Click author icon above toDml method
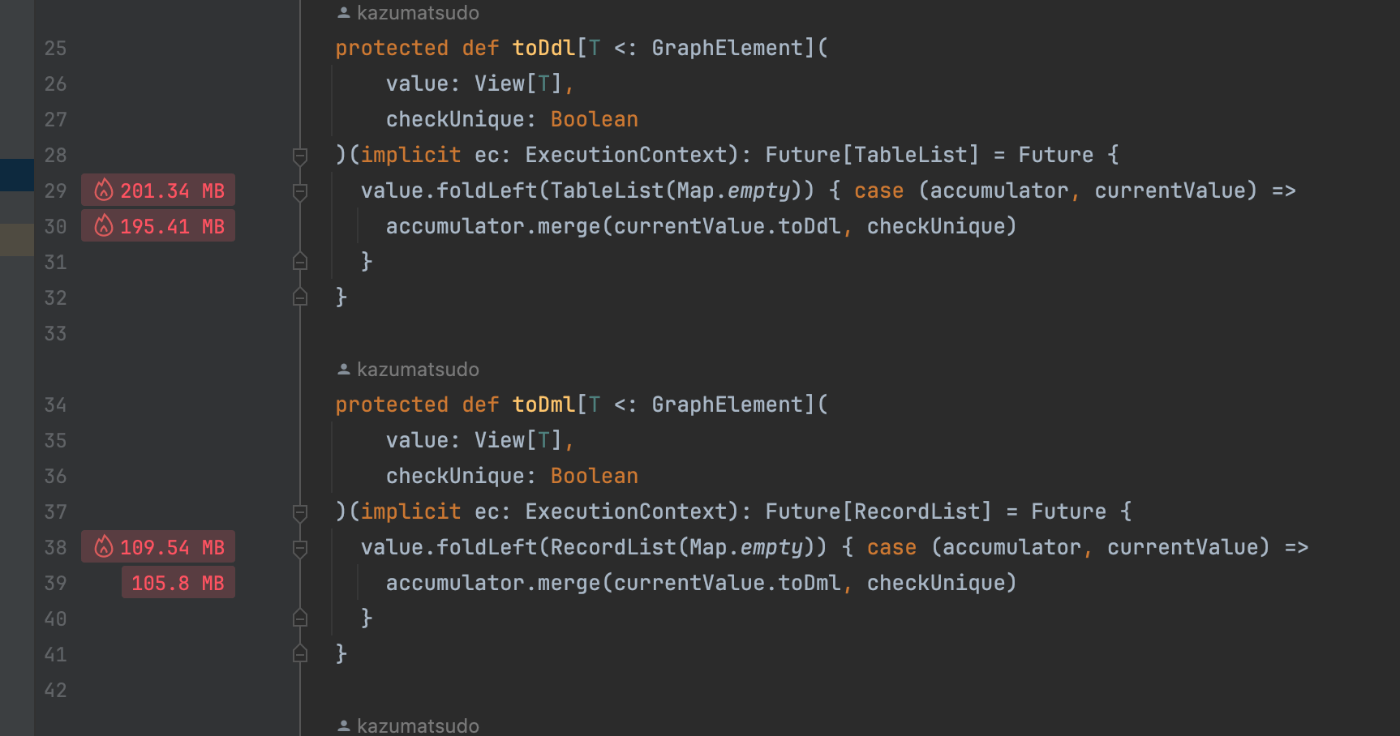1400x736 pixels. point(344,370)
